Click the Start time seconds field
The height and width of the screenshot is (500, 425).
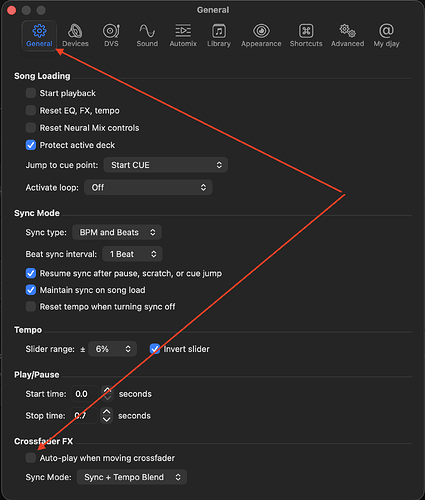(85, 394)
